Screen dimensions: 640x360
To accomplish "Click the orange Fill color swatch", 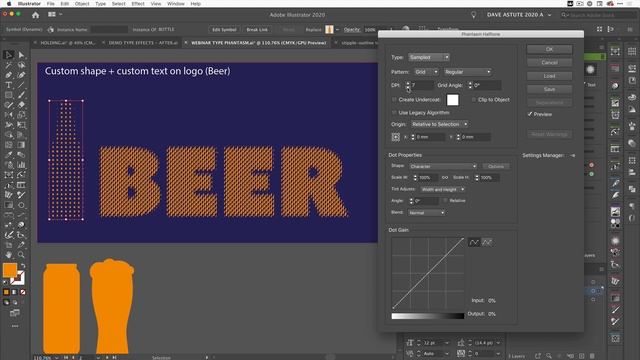I will click(x=10, y=271).
